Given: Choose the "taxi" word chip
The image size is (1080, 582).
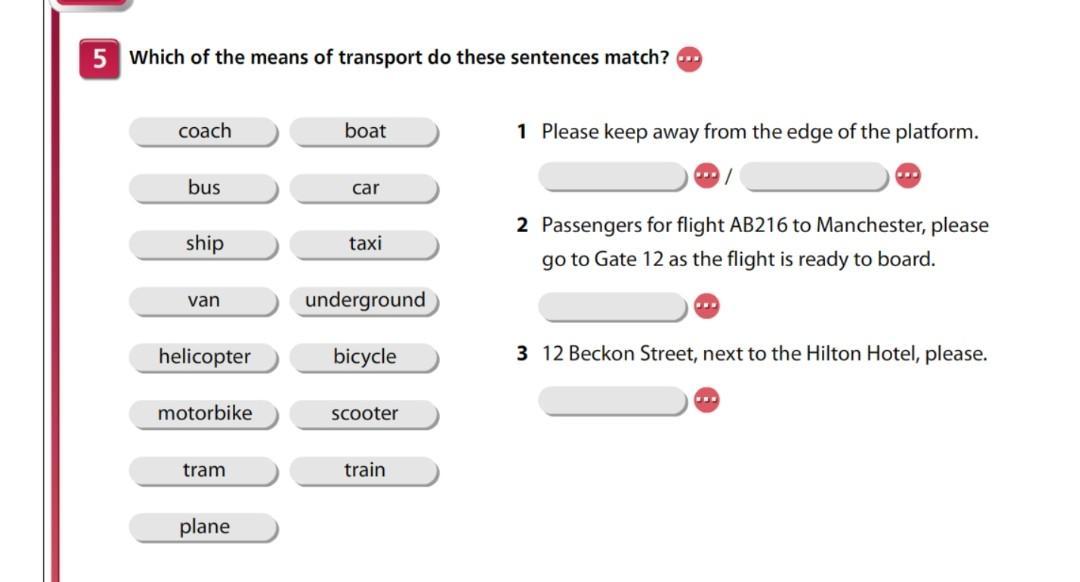Looking at the screenshot, I should click(365, 244).
